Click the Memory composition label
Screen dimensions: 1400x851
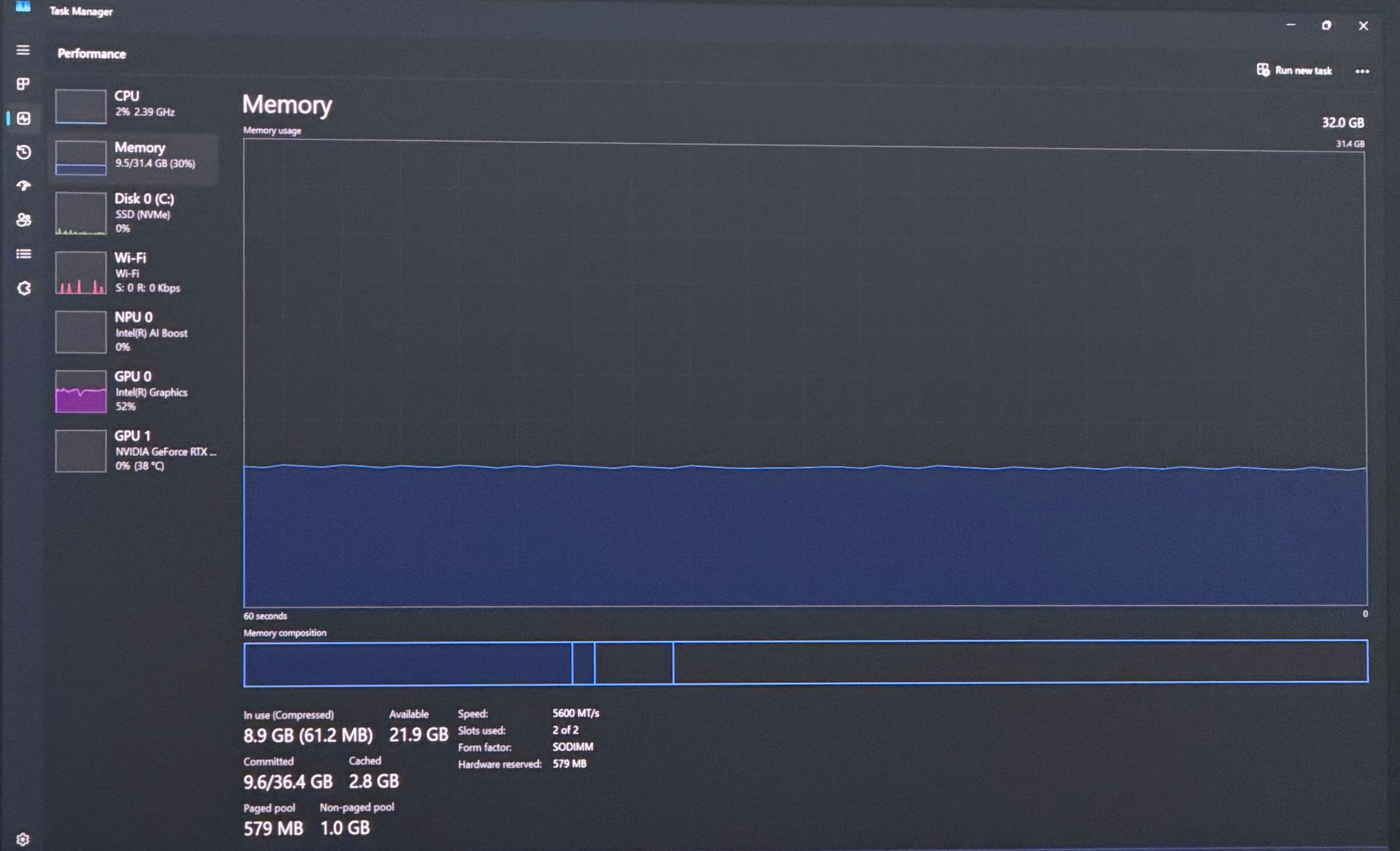(285, 633)
